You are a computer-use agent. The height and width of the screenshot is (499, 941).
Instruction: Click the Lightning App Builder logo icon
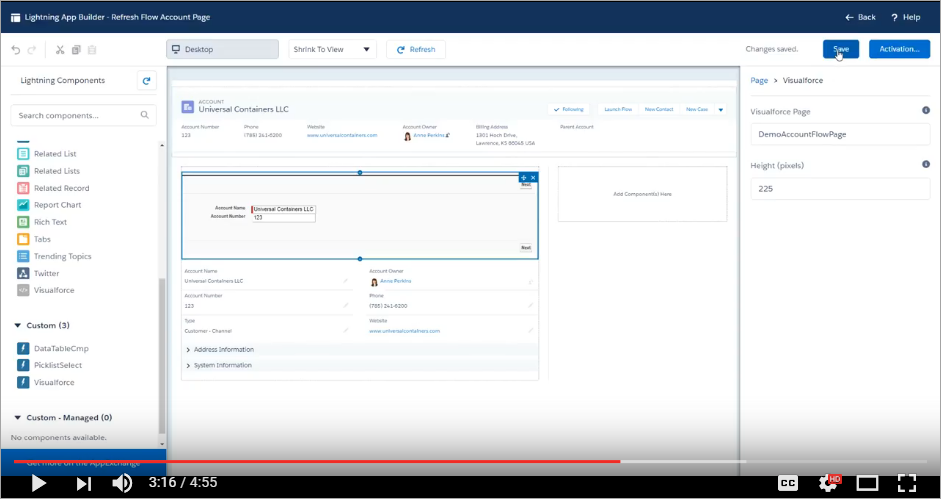[x=16, y=17]
